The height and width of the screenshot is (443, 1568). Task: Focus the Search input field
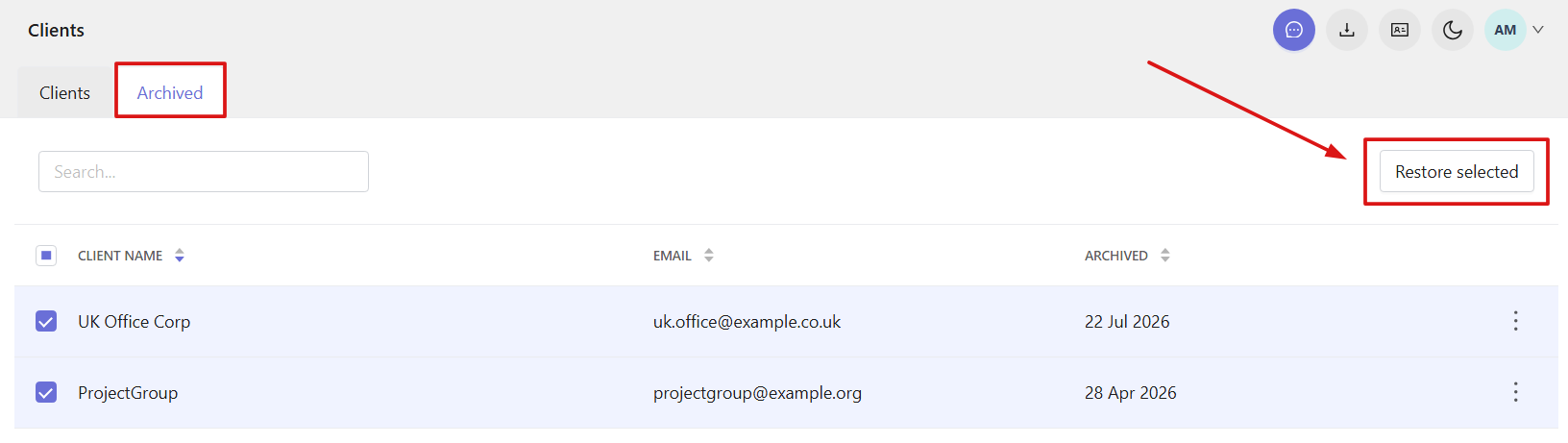point(204,172)
